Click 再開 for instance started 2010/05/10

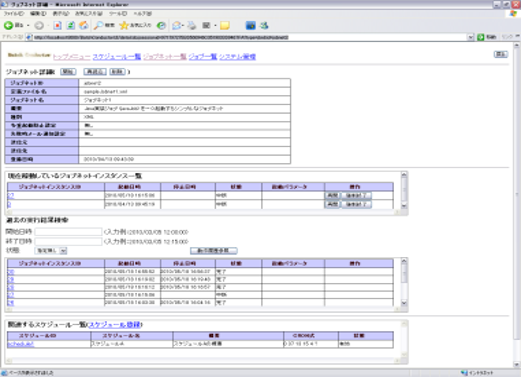click(x=332, y=195)
